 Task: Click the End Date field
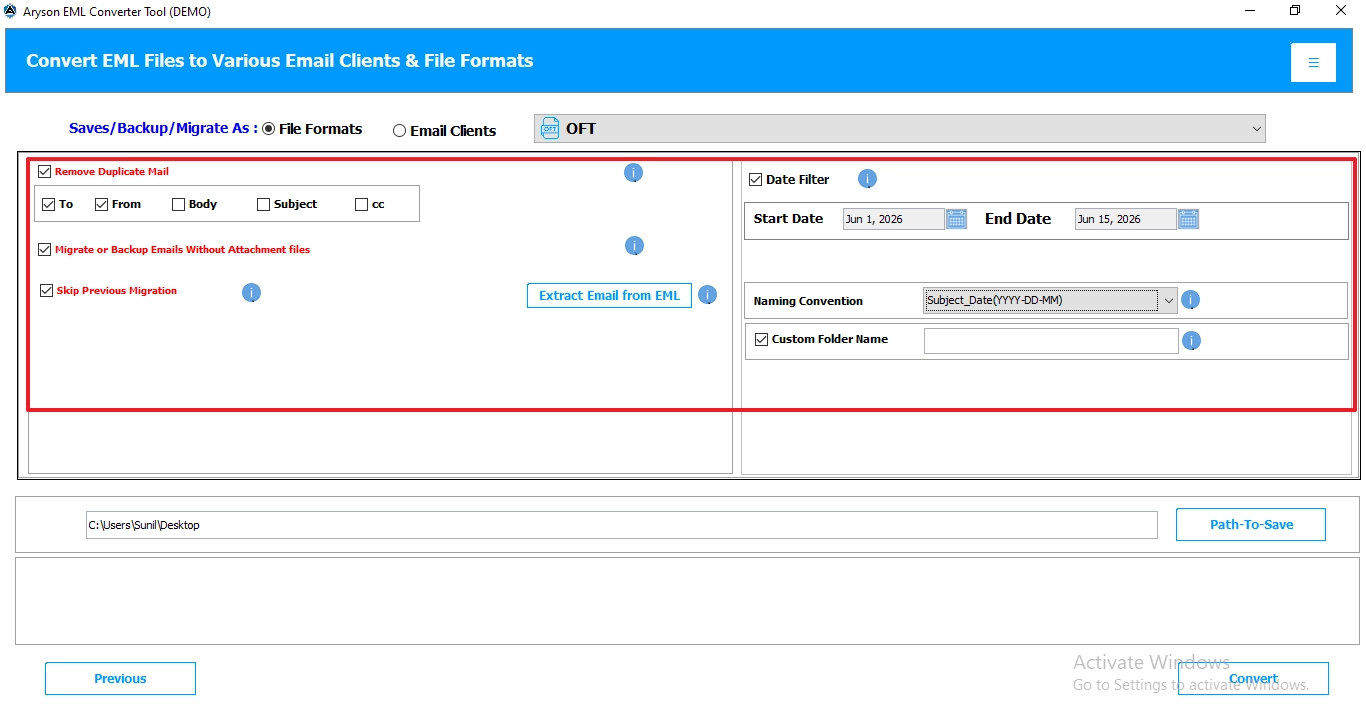coord(1125,219)
